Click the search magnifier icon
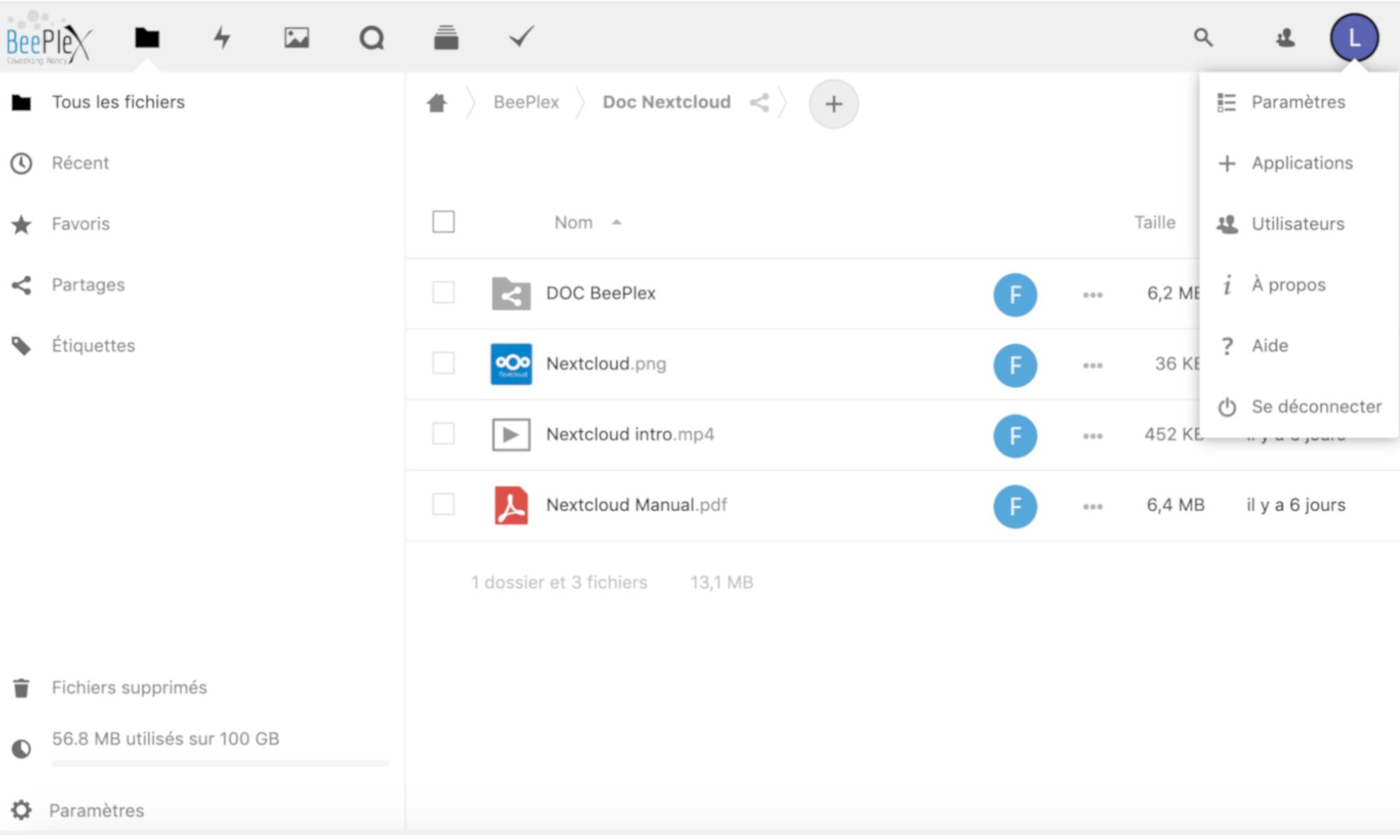1400x840 pixels. coord(1203,37)
